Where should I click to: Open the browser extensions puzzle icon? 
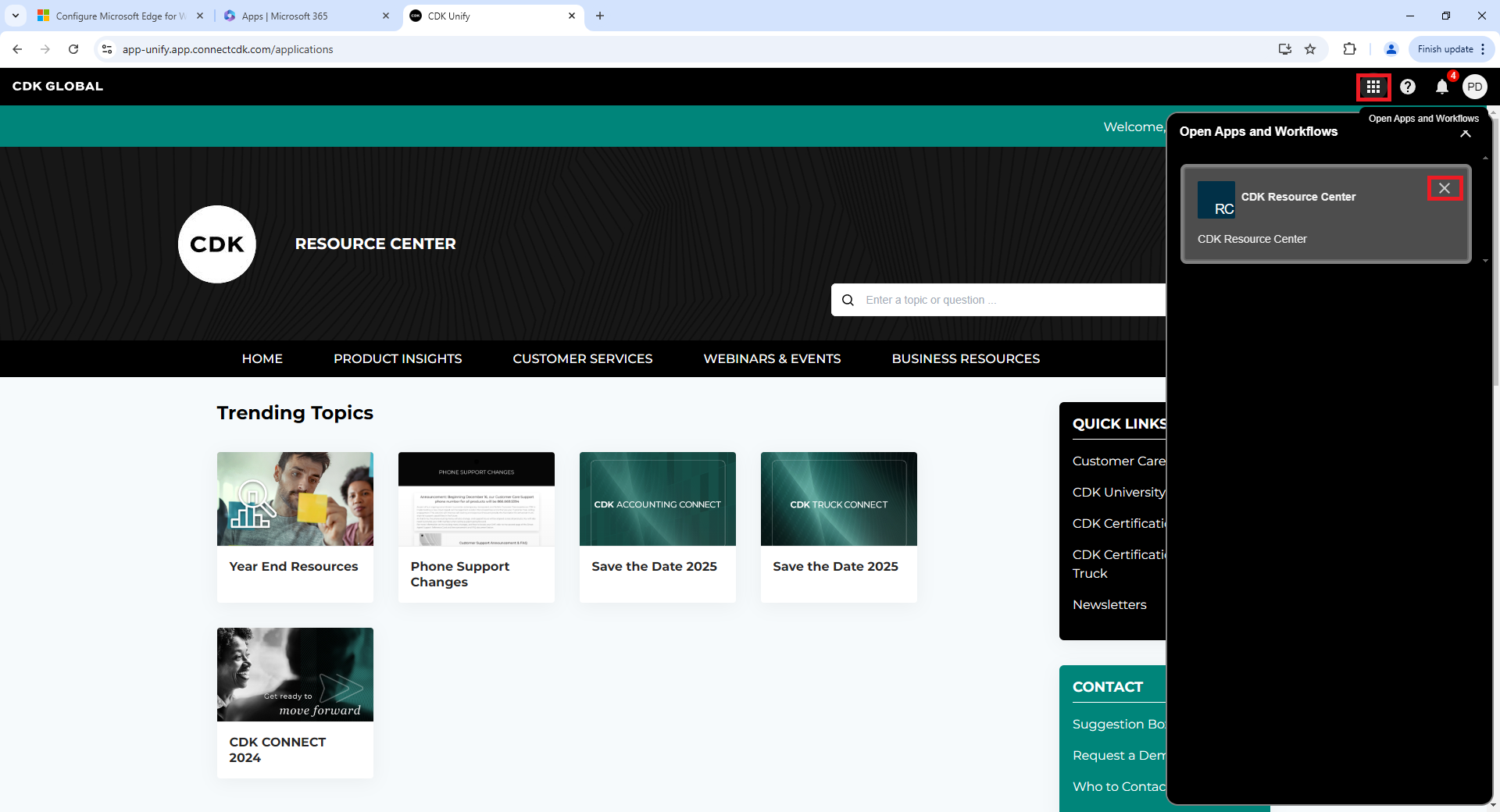pyautogui.click(x=1349, y=49)
